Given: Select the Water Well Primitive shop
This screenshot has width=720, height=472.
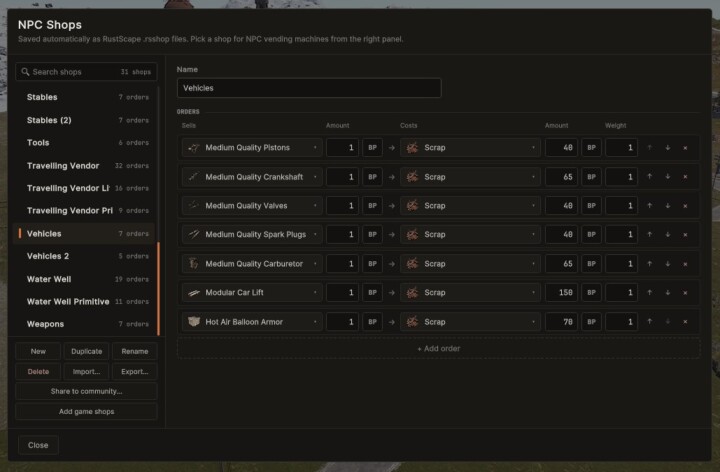Looking at the screenshot, I should 85,302.
